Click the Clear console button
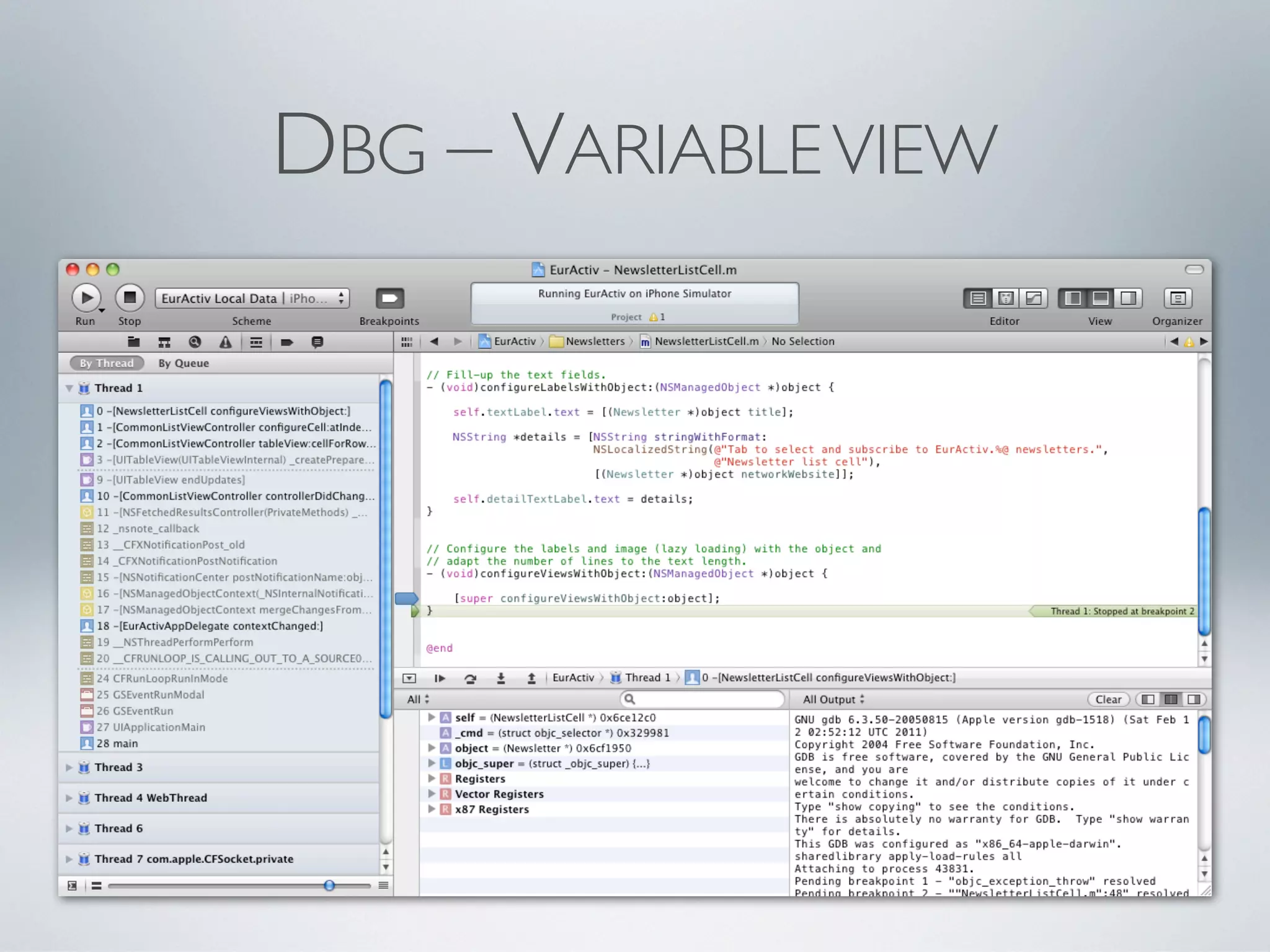Screen dimensions: 1270x952 1108,700
